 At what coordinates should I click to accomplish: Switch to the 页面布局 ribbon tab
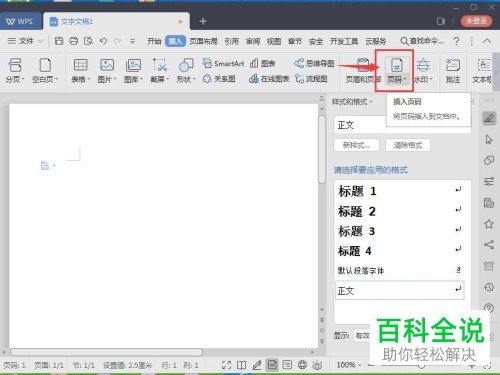click(x=203, y=41)
